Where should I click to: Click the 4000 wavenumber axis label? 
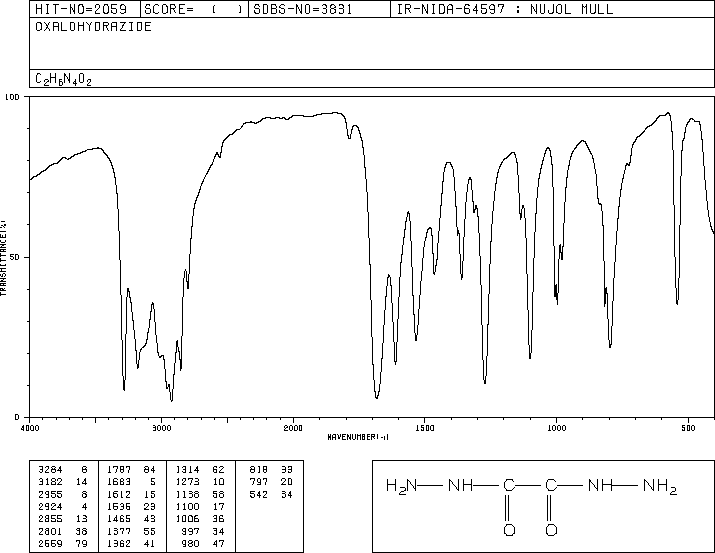30,428
